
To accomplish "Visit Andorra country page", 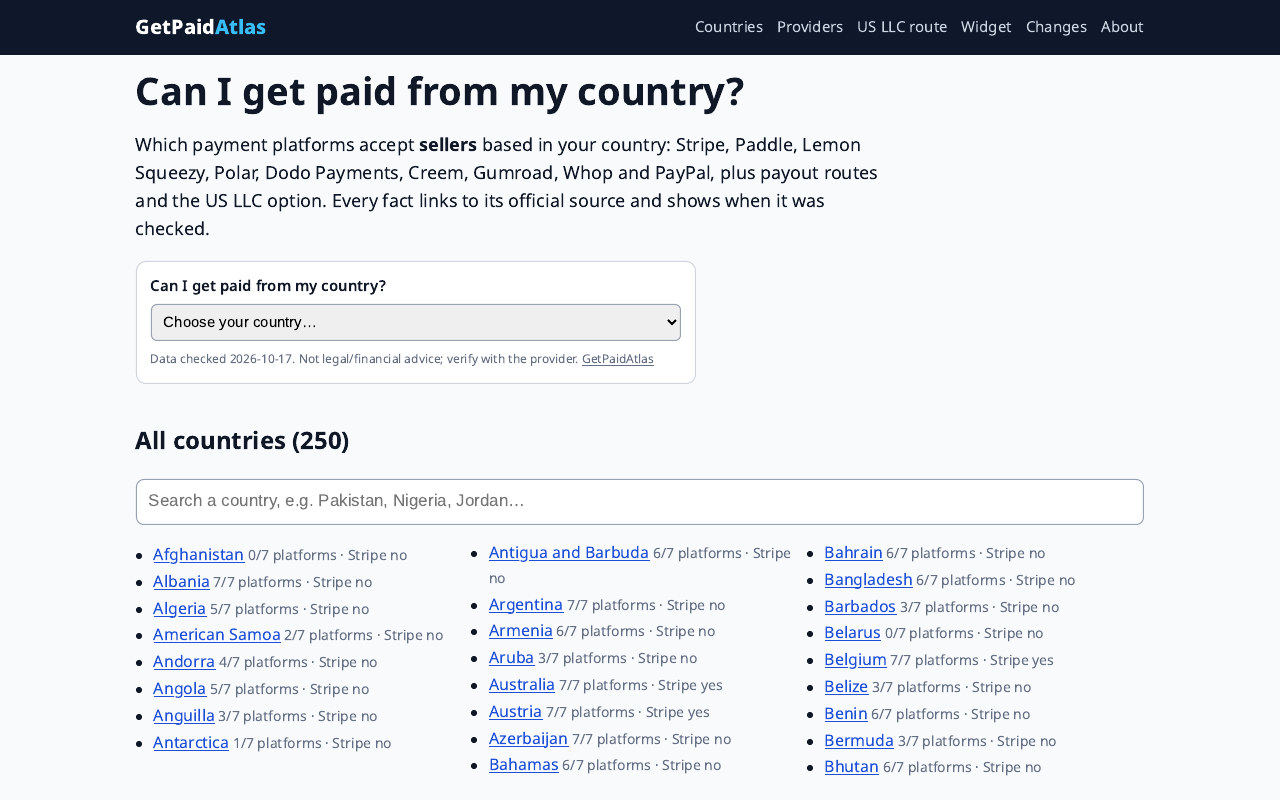I will point(184,661).
